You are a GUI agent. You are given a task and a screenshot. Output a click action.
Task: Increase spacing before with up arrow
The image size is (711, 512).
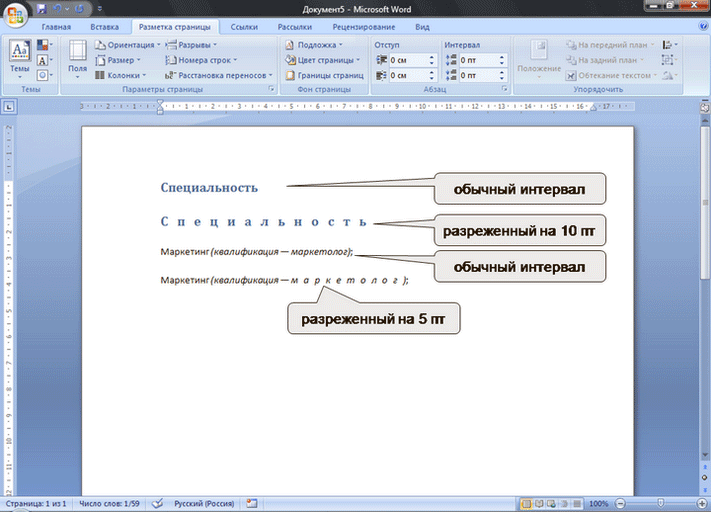point(502,57)
